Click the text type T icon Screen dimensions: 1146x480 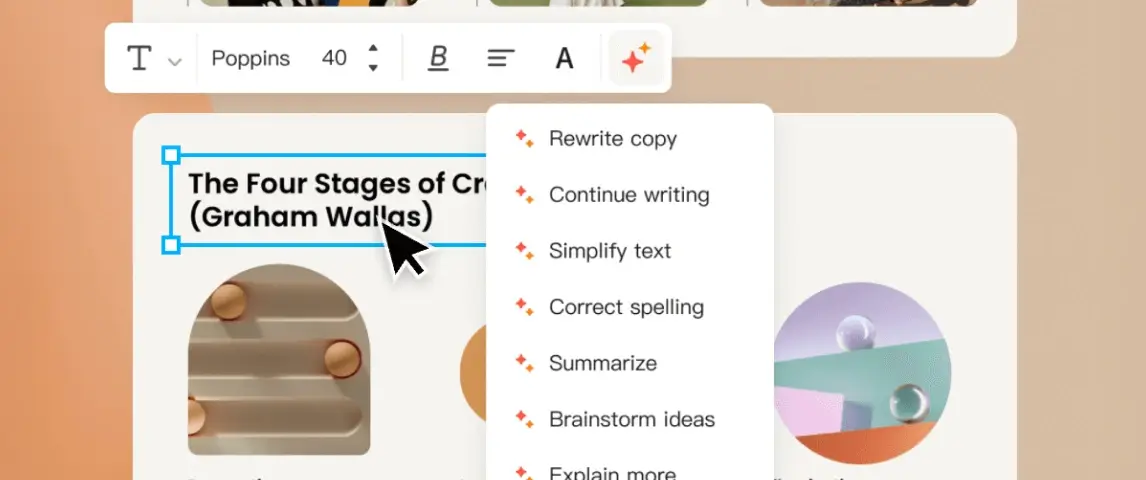coord(139,59)
